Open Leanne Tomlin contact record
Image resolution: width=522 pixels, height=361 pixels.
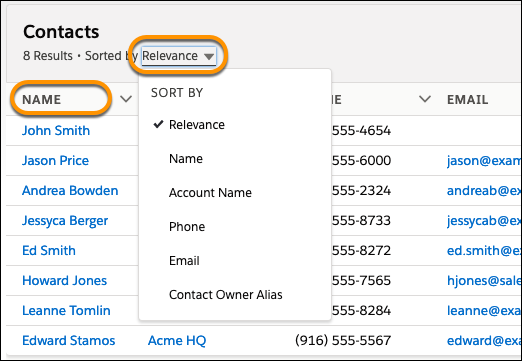coord(66,310)
